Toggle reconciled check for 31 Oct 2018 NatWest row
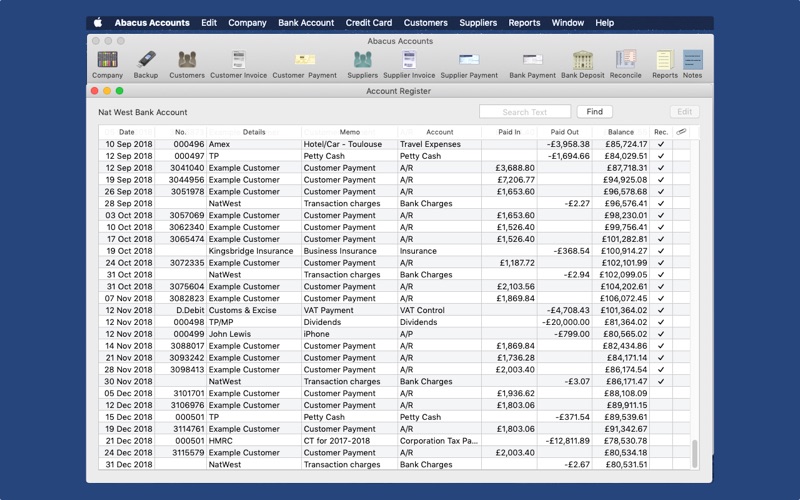This screenshot has width=800, height=500. (661, 274)
